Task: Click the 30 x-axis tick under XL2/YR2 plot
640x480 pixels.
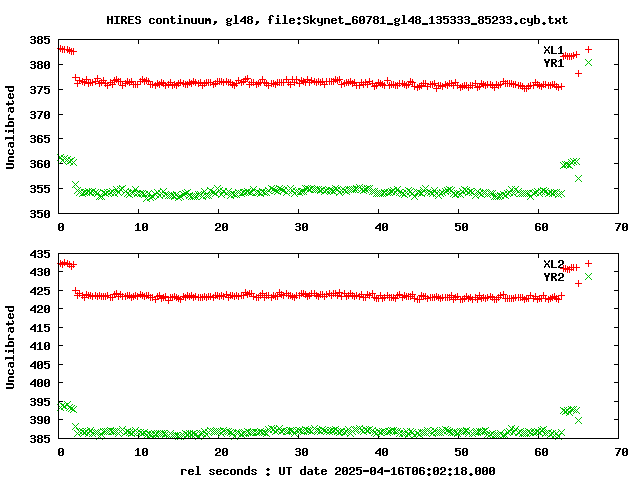Action: (301, 452)
